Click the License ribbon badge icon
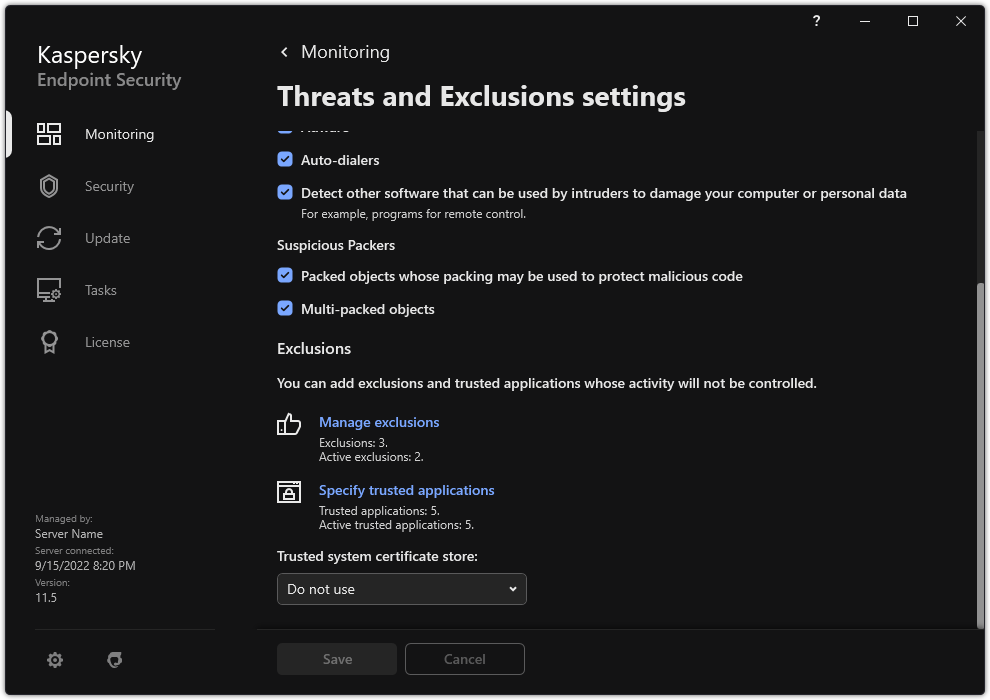Screen dimensions: 990x700 (49, 342)
